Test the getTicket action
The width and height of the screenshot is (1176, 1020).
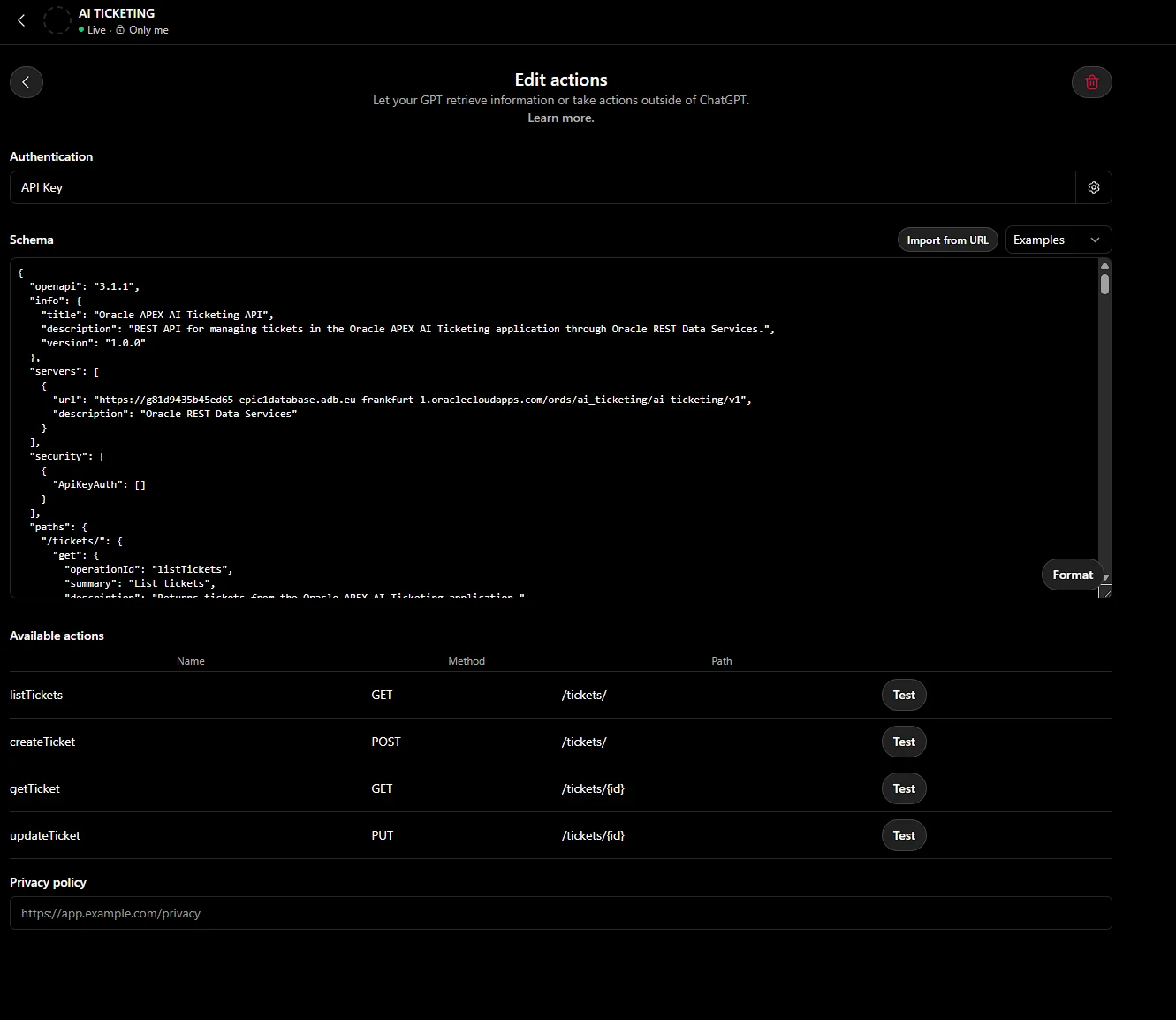[904, 788]
